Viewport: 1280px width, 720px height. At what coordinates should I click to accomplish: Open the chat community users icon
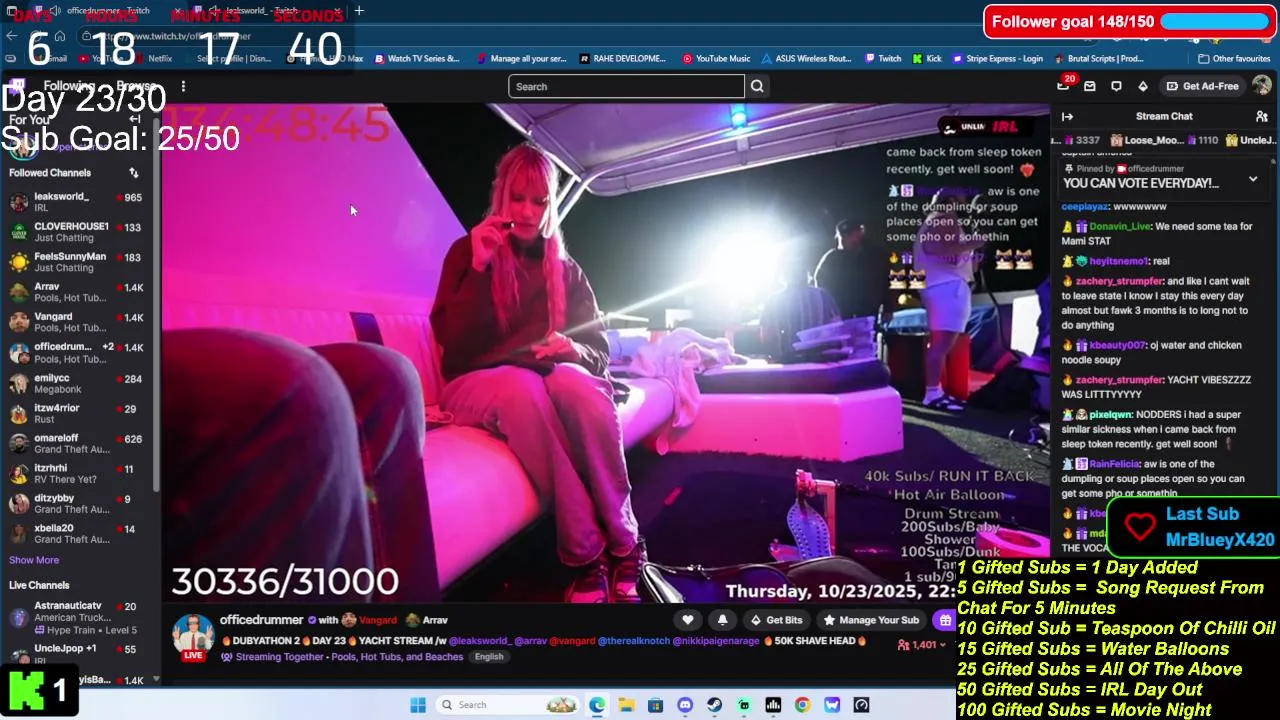pos(1262,116)
